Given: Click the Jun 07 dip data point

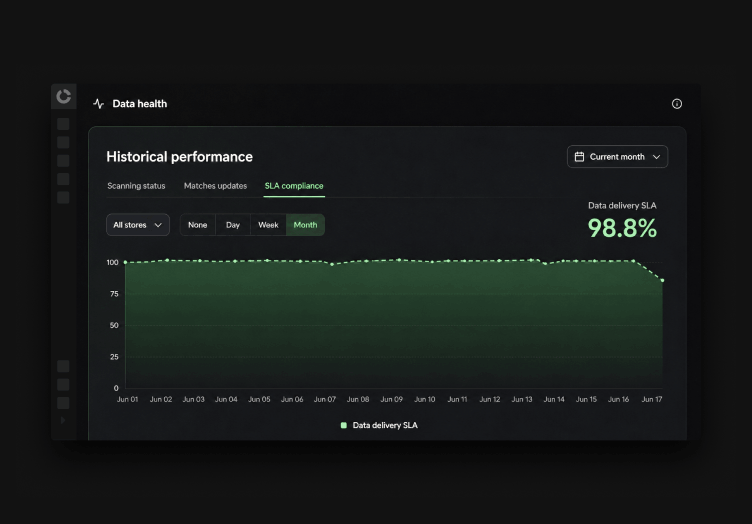Looking at the screenshot, I should [332, 264].
